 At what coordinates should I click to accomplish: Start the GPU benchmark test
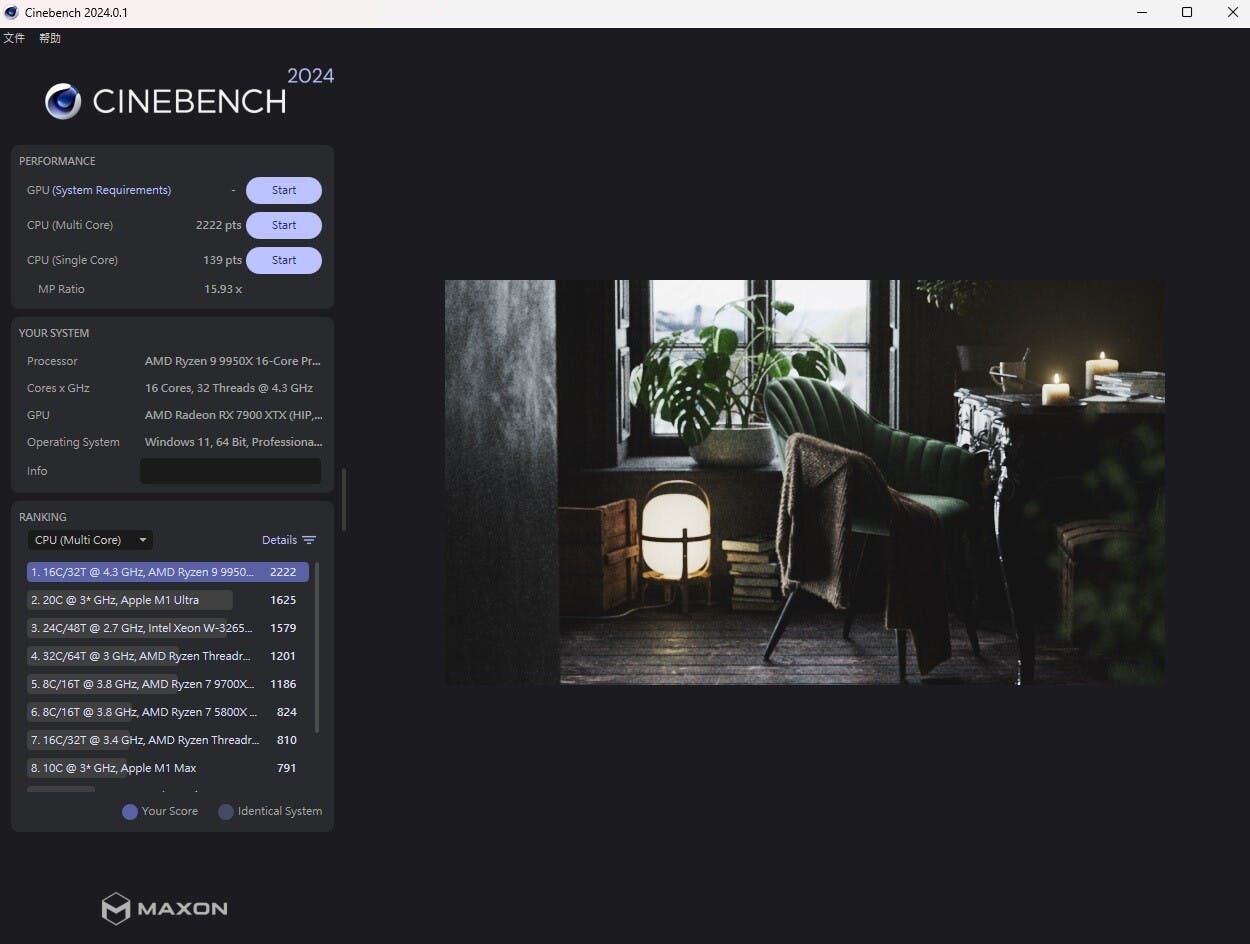click(284, 190)
